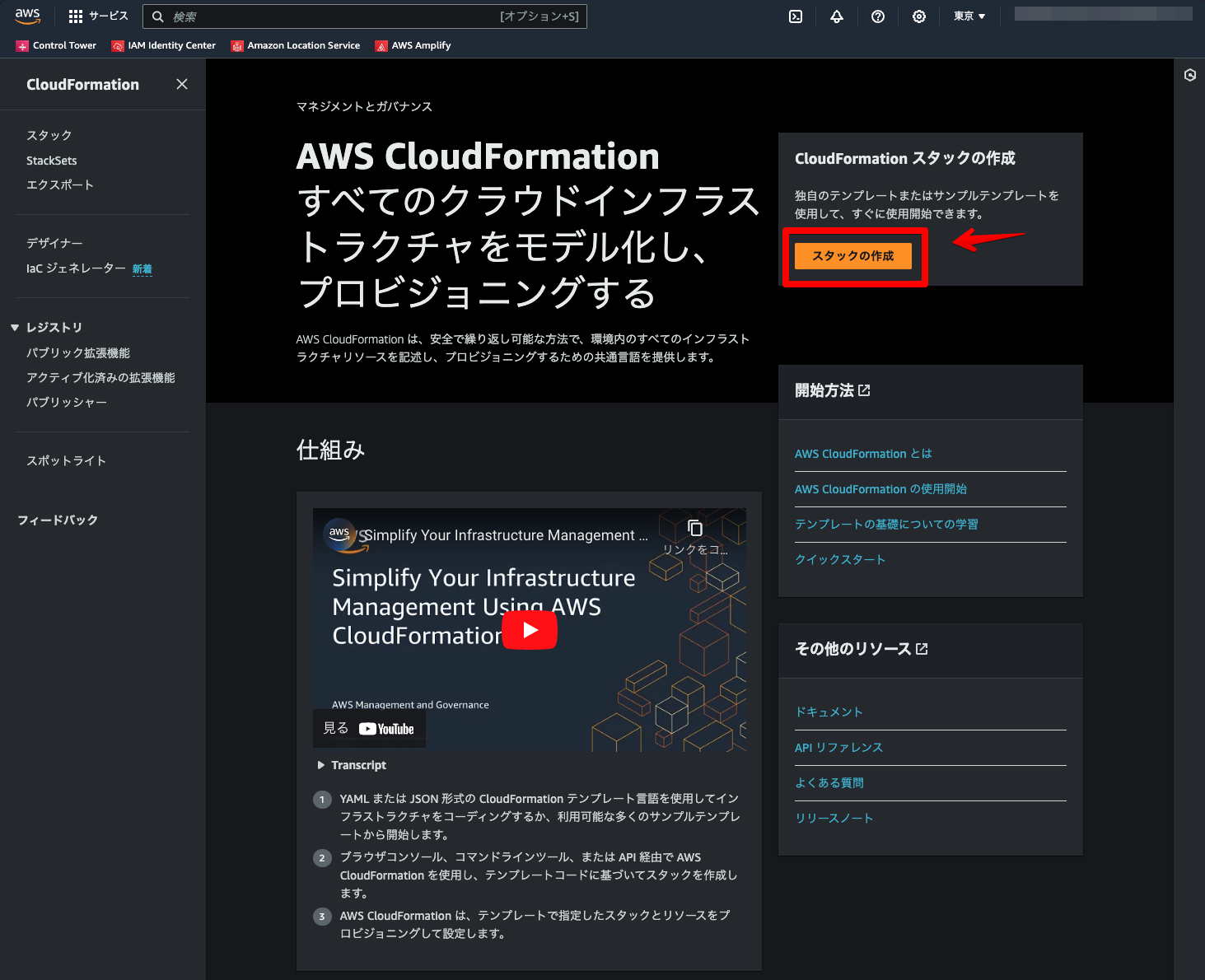Viewport: 1205px width, 980px height.
Task: Watch on YouTube button
Action: tap(369, 729)
